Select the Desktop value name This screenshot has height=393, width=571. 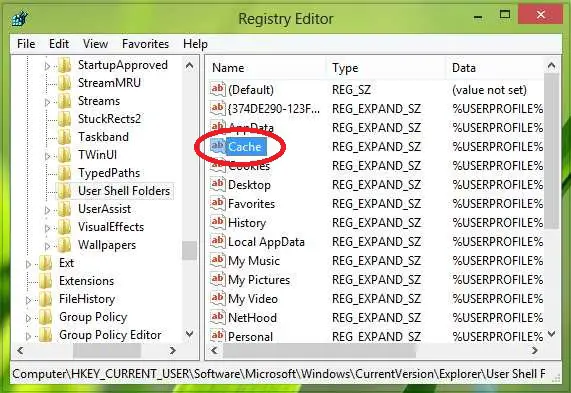tap(249, 185)
